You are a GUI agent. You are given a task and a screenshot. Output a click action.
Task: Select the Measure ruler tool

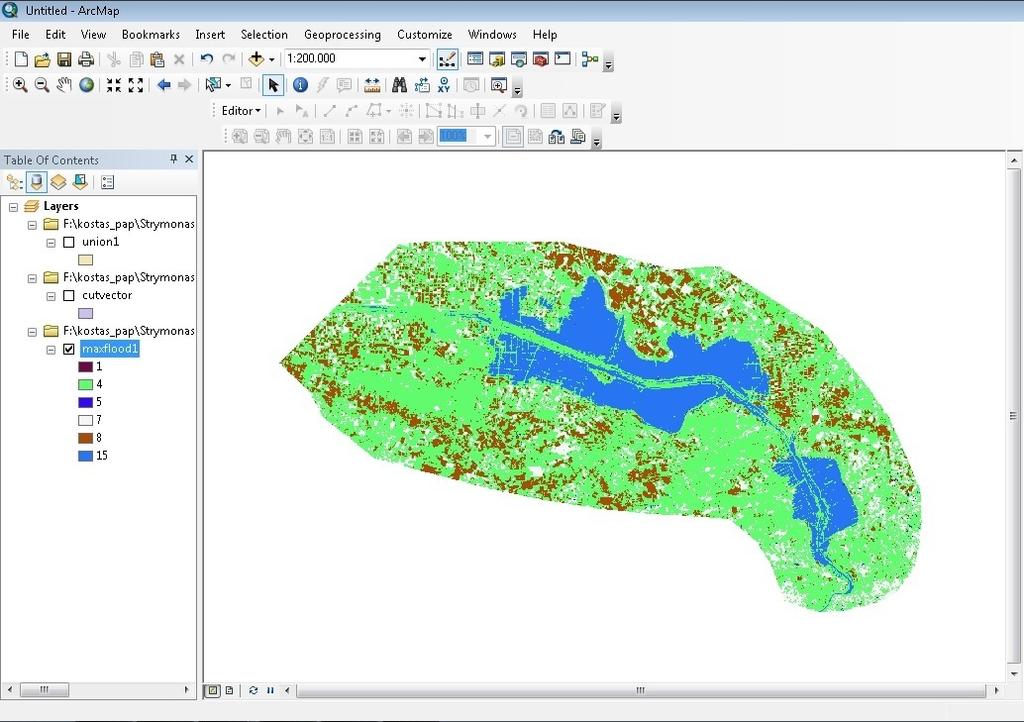372,85
